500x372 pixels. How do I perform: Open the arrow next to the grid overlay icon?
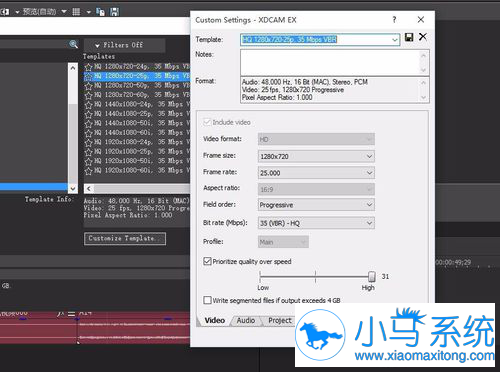(x=89, y=12)
